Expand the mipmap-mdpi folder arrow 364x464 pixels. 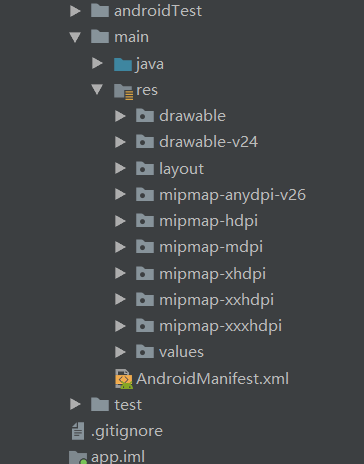pyautogui.click(x=120, y=247)
